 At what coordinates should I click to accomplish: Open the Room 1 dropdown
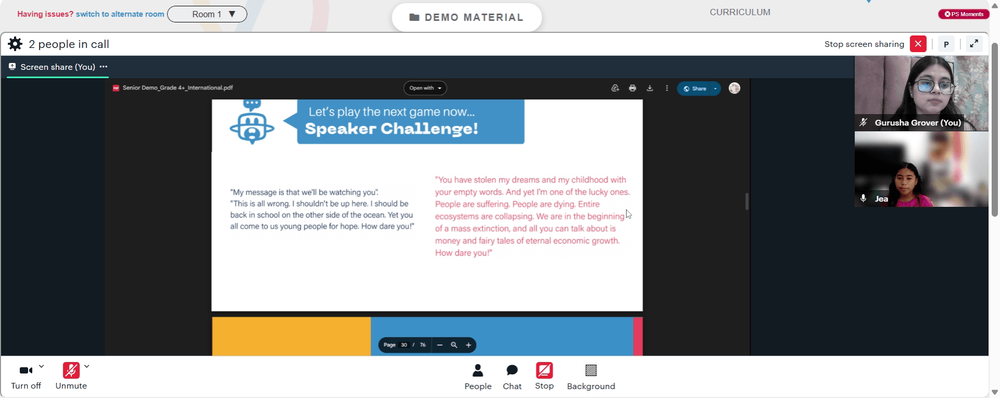point(207,14)
